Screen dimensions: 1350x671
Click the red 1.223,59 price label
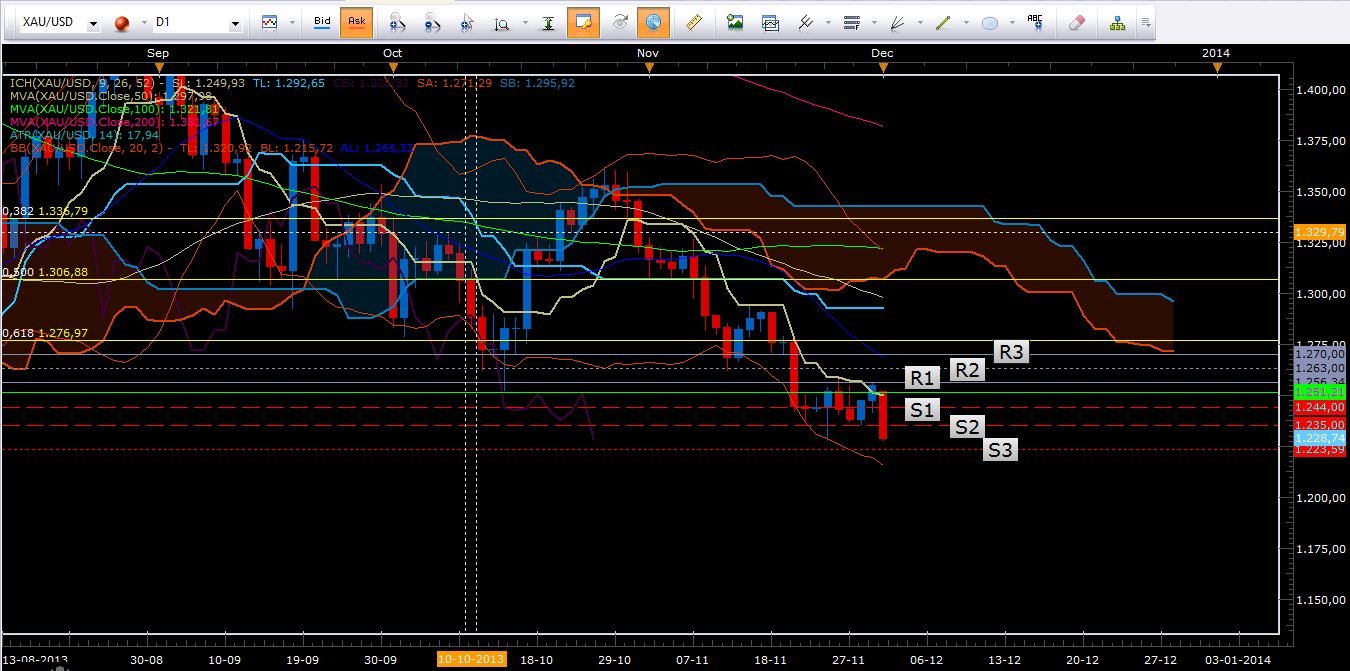[x=1319, y=450]
